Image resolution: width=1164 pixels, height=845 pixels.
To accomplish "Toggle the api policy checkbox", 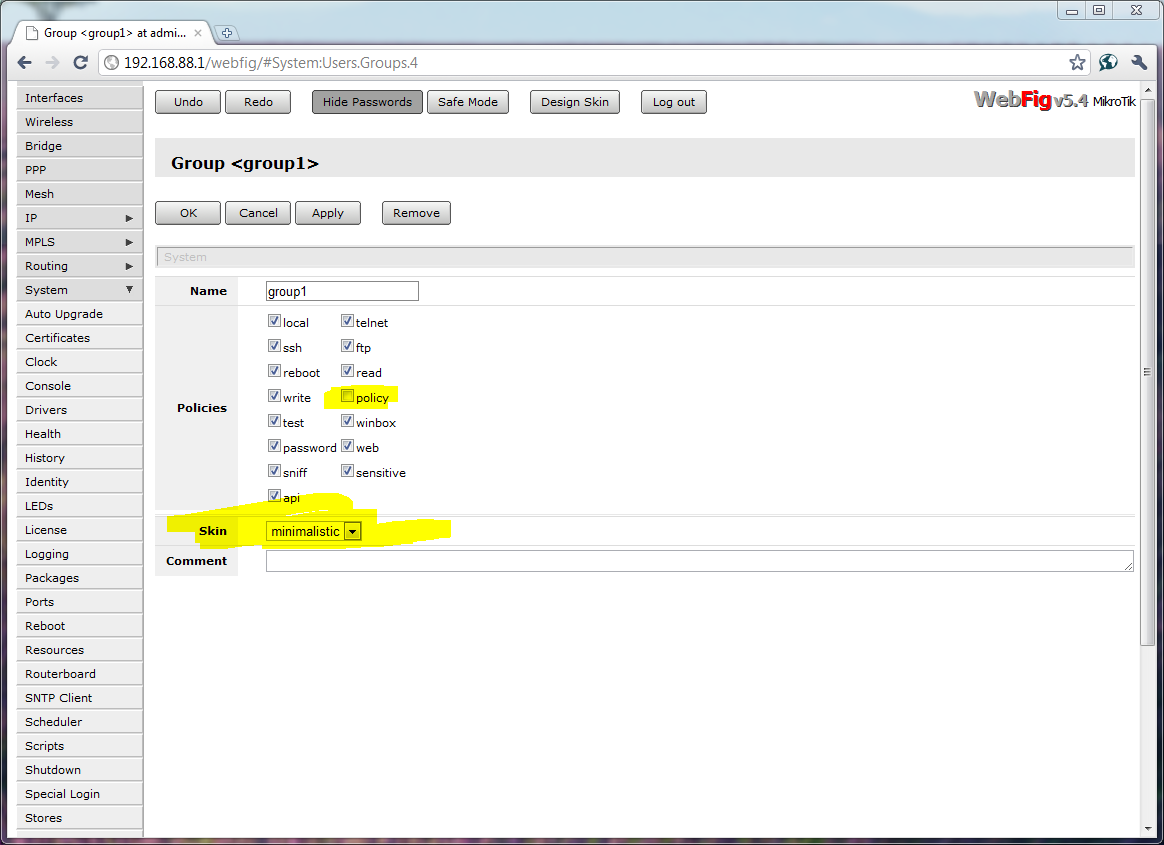I will click(274, 496).
